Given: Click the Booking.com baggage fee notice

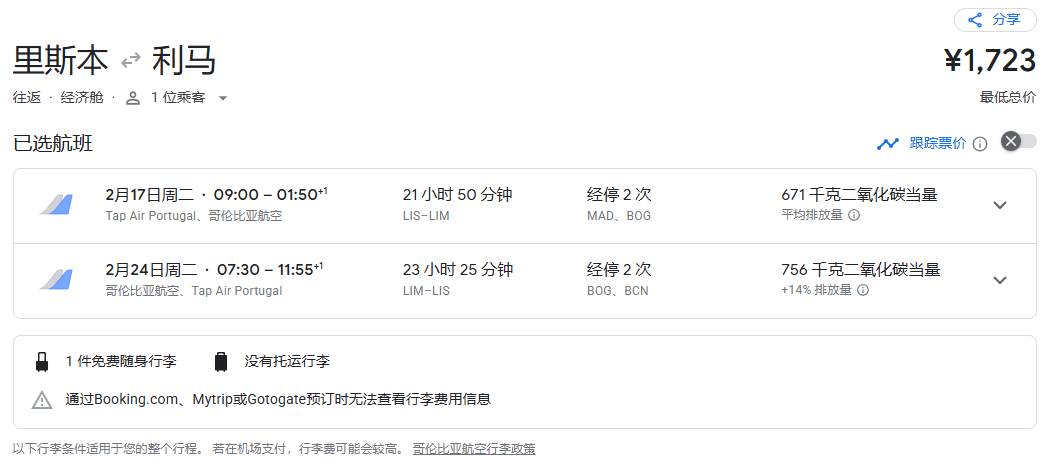Looking at the screenshot, I should coord(279,400).
